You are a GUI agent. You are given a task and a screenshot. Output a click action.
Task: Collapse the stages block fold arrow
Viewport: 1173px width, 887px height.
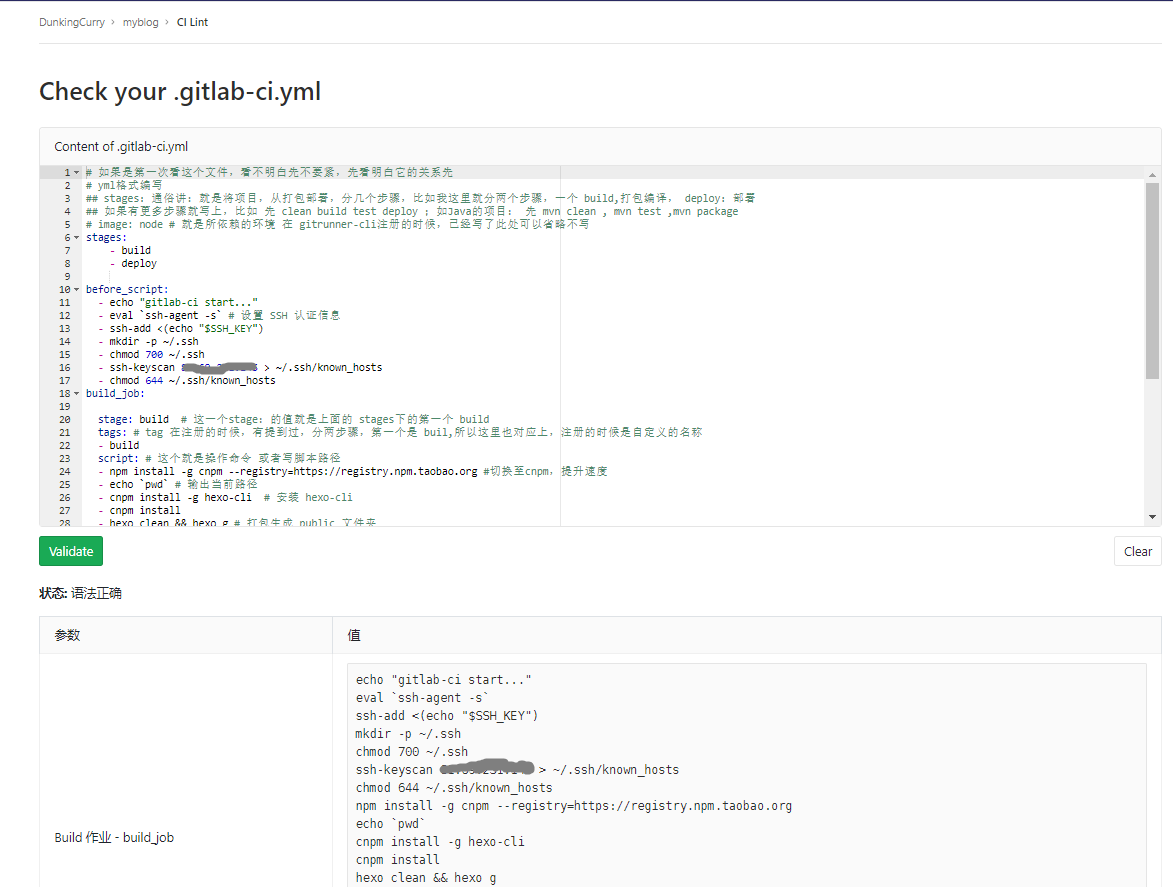[x=75, y=236]
